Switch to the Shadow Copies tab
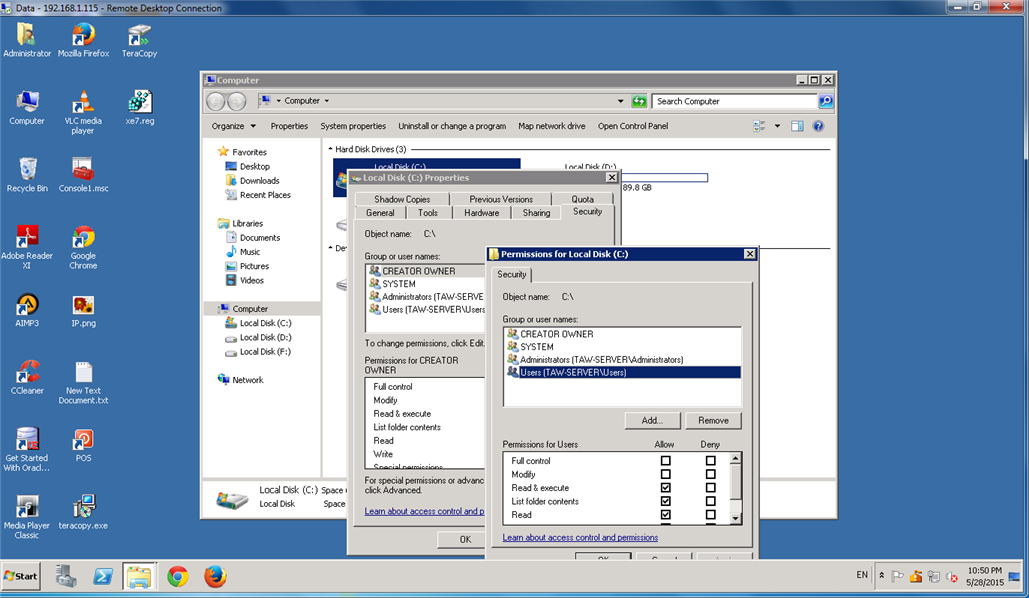 pos(402,199)
